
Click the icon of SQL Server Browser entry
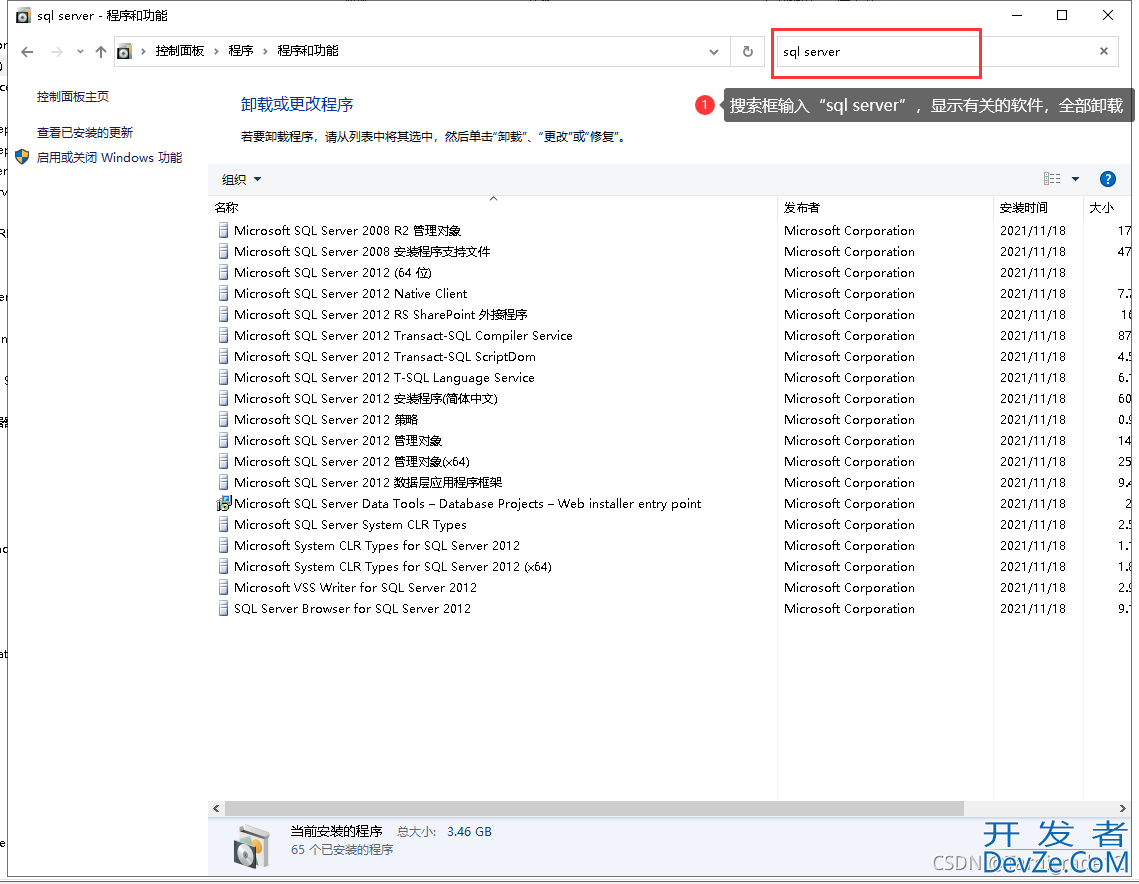(x=224, y=609)
